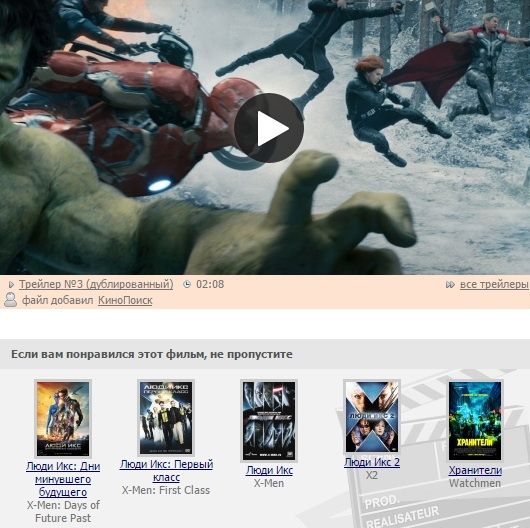Open Трейлер №3 (дублированный) link
Image resolution: width=530 pixels, height=528 pixels.
tap(96, 284)
